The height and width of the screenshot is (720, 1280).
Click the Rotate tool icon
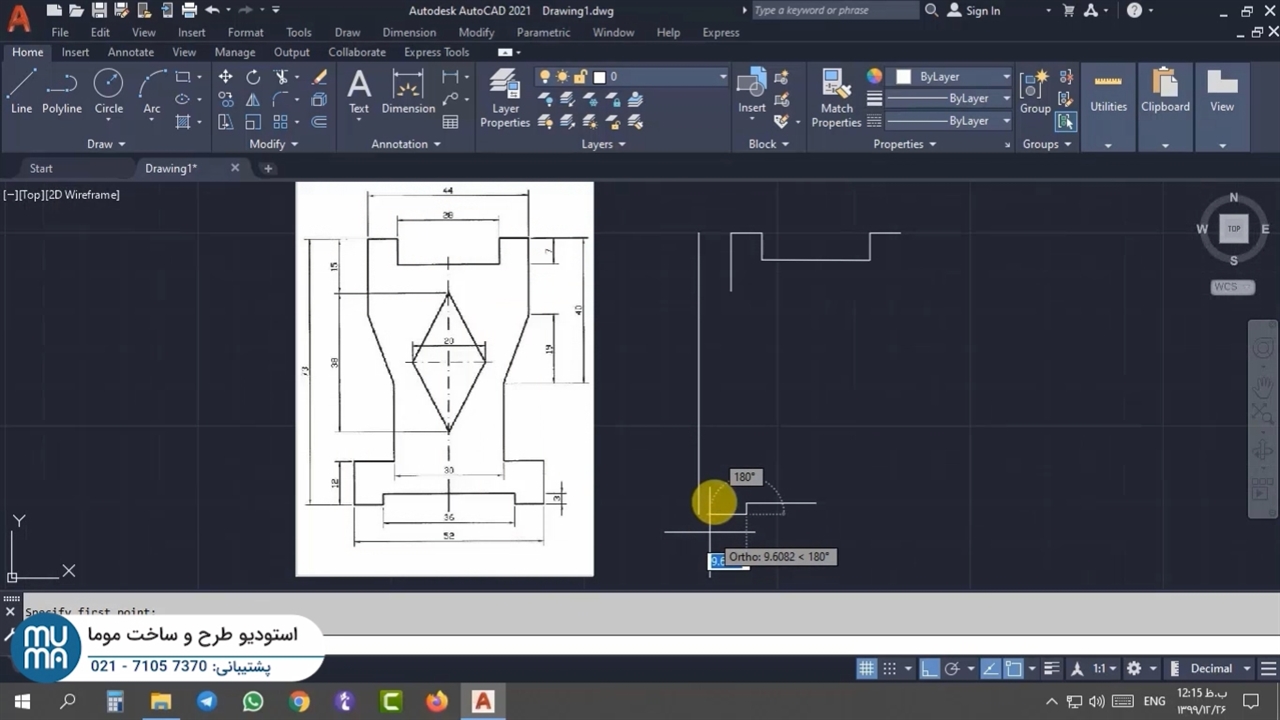click(253, 77)
